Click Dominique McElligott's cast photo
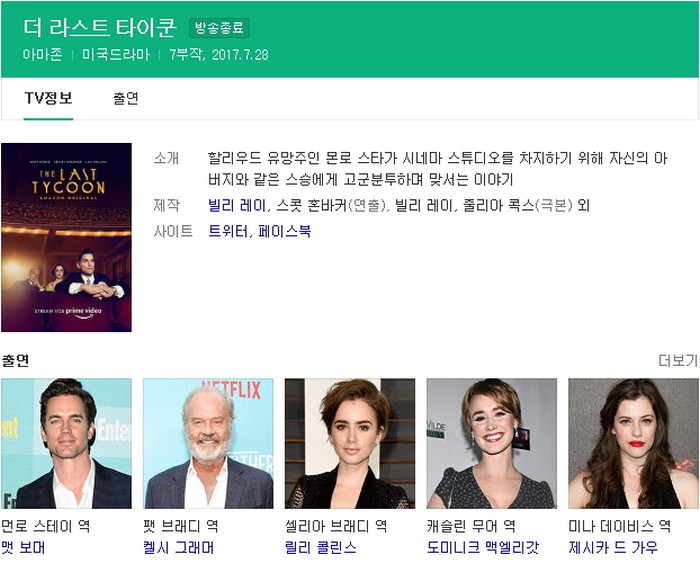Viewport: 700px width, 564px height. (x=492, y=443)
